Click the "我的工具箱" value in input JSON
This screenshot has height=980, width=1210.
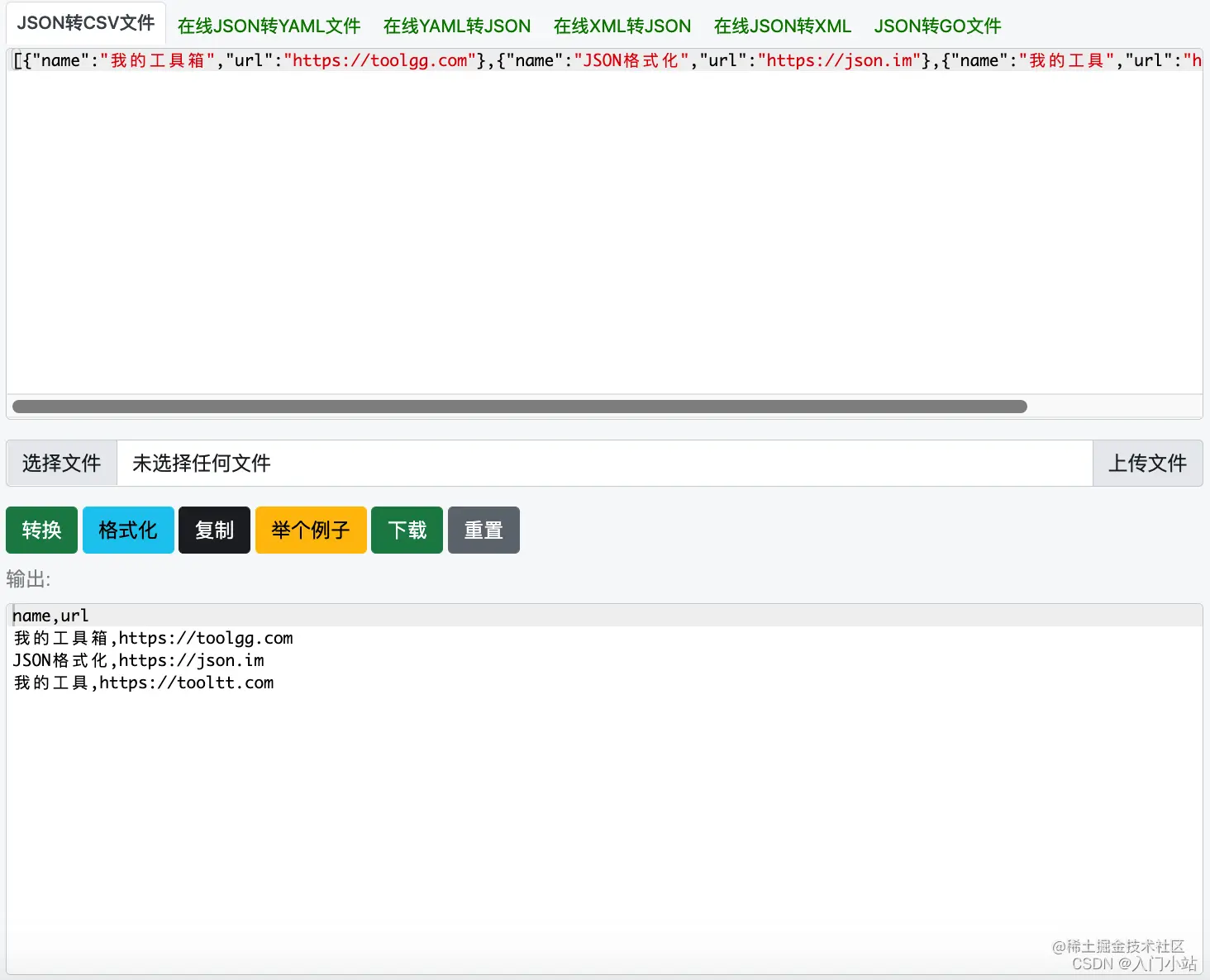click(158, 60)
